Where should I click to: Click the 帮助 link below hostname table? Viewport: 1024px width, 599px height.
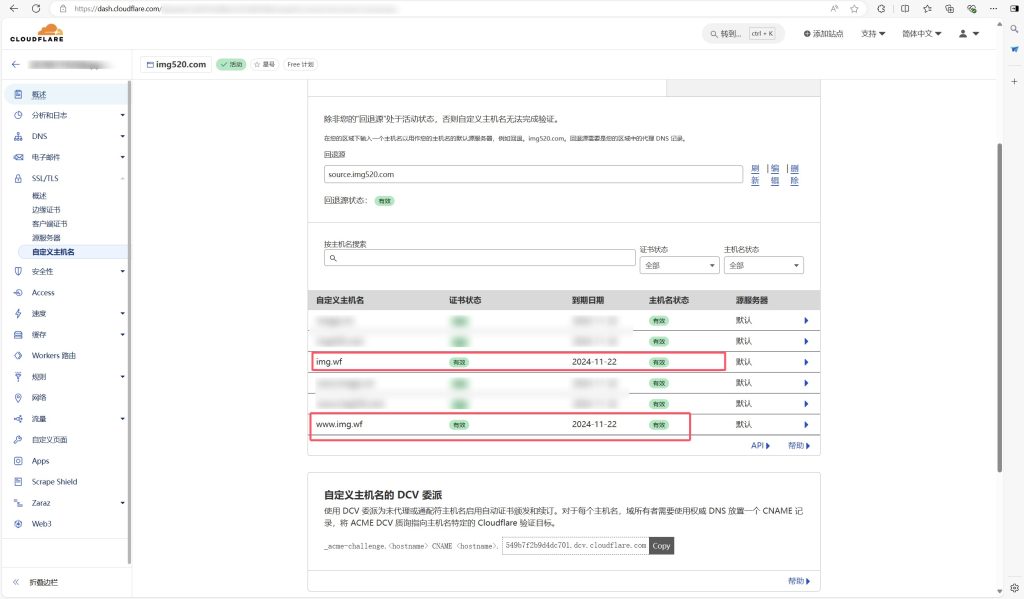[x=799, y=445]
